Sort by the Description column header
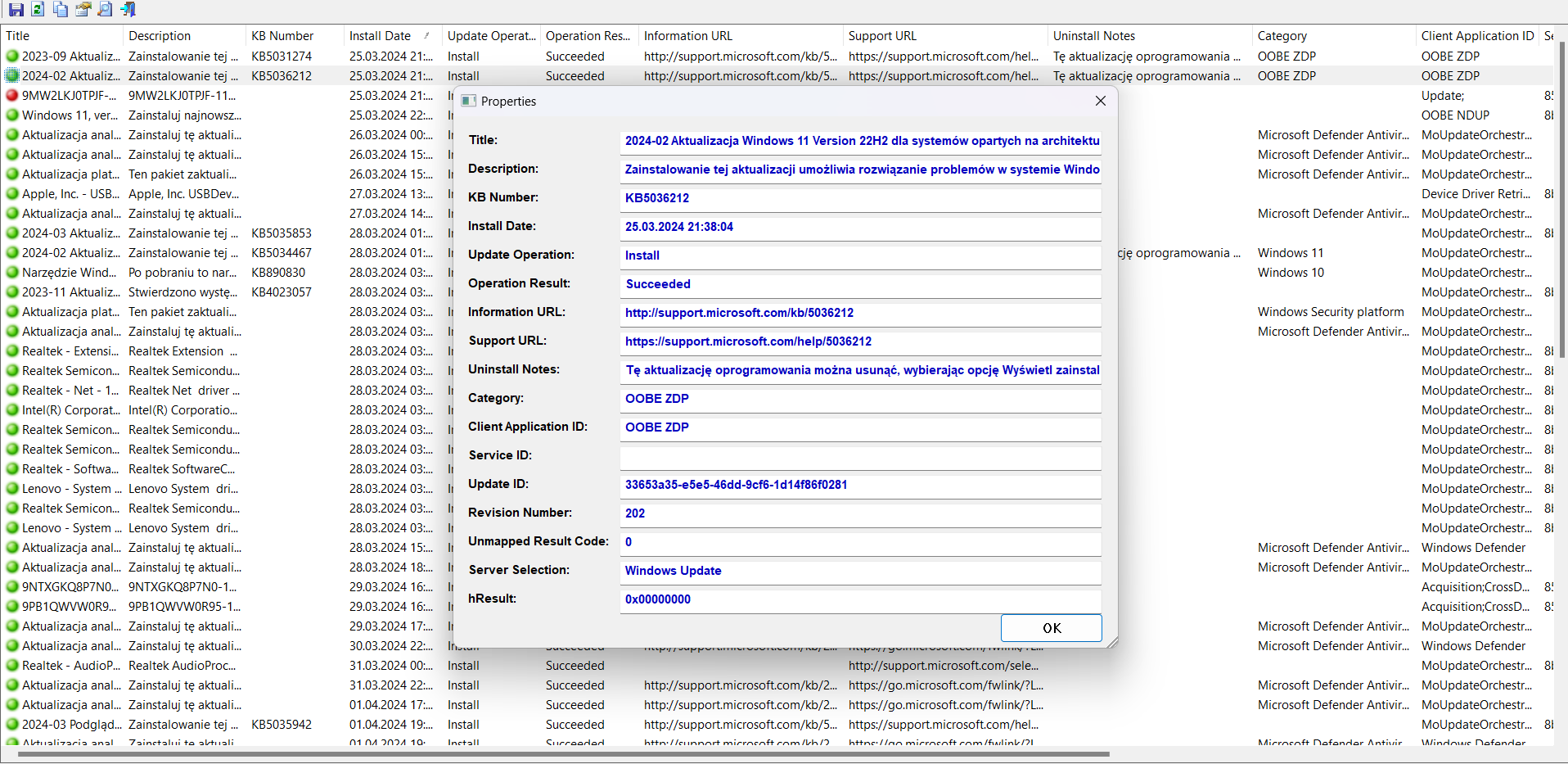This screenshot has height=764, width=1568. tap(184, 36)
